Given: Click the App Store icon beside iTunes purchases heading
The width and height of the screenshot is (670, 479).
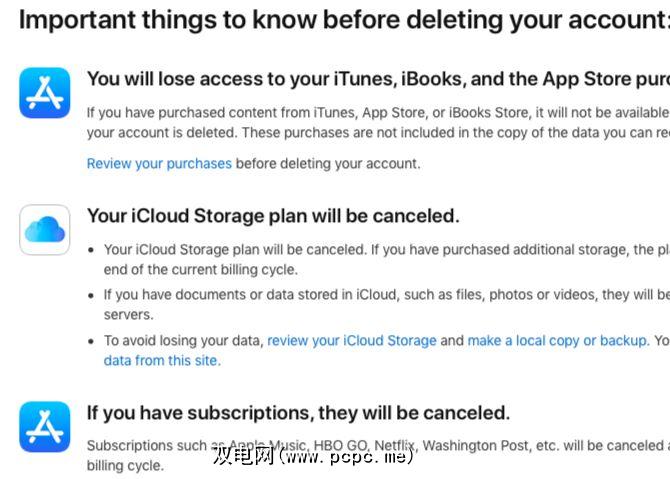Looking at the screenshot, I should pos(45,93).
